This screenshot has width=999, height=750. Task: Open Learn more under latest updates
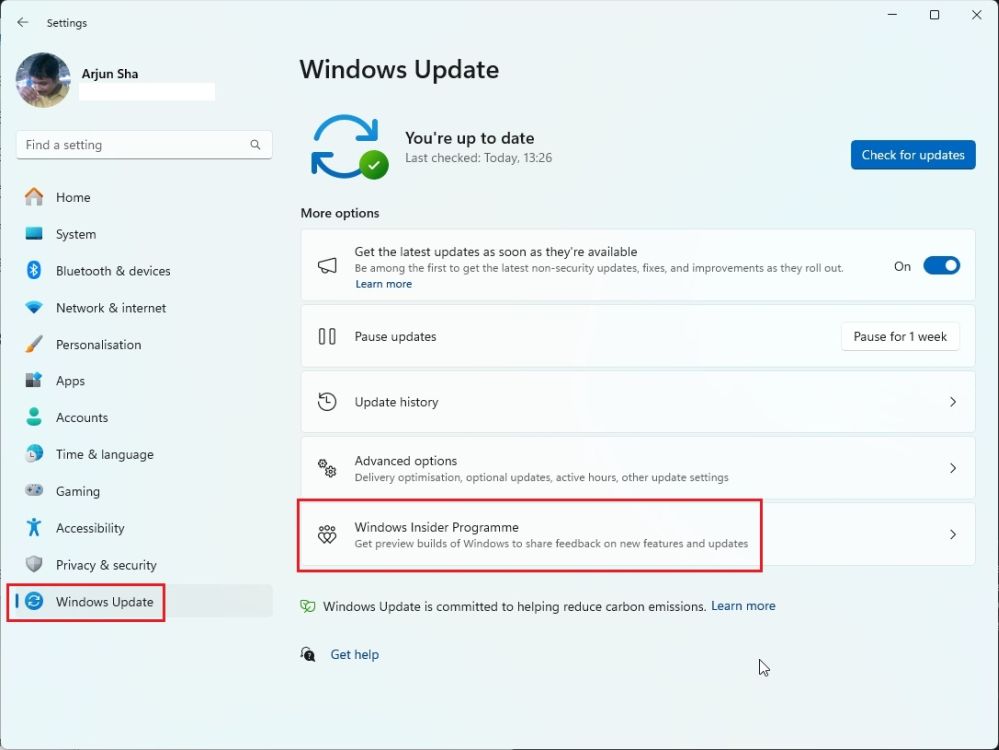pos(383,284)
